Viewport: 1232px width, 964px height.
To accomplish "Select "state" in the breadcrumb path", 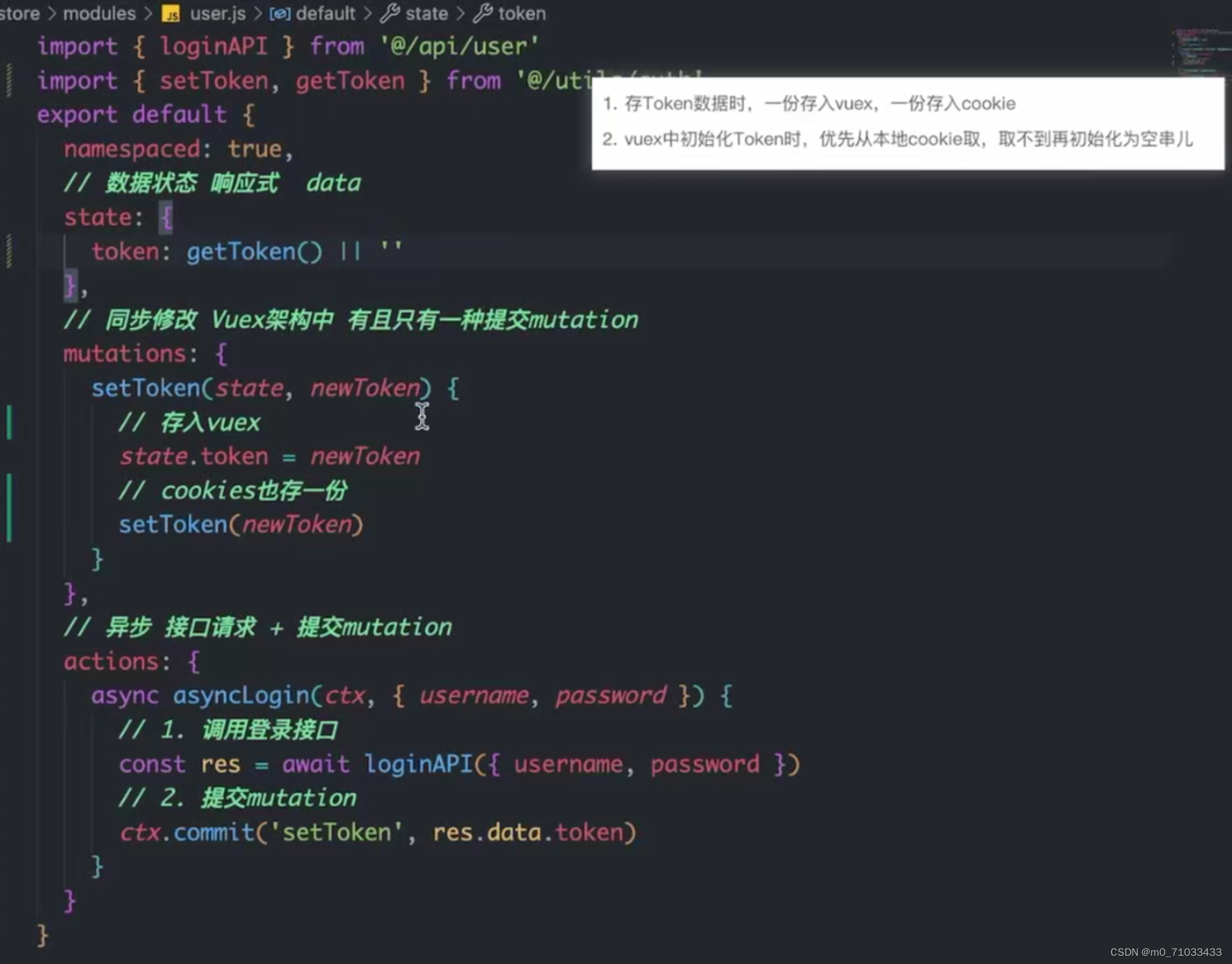I will pyautogui.click(x=427, y=13).
